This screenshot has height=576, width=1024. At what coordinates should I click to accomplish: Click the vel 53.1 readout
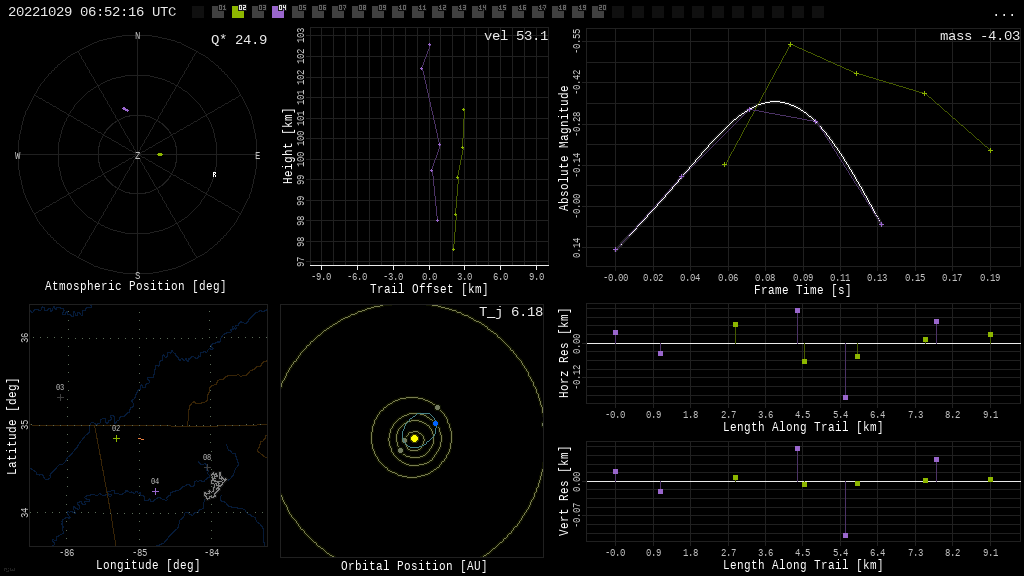(x=515, y=37)
